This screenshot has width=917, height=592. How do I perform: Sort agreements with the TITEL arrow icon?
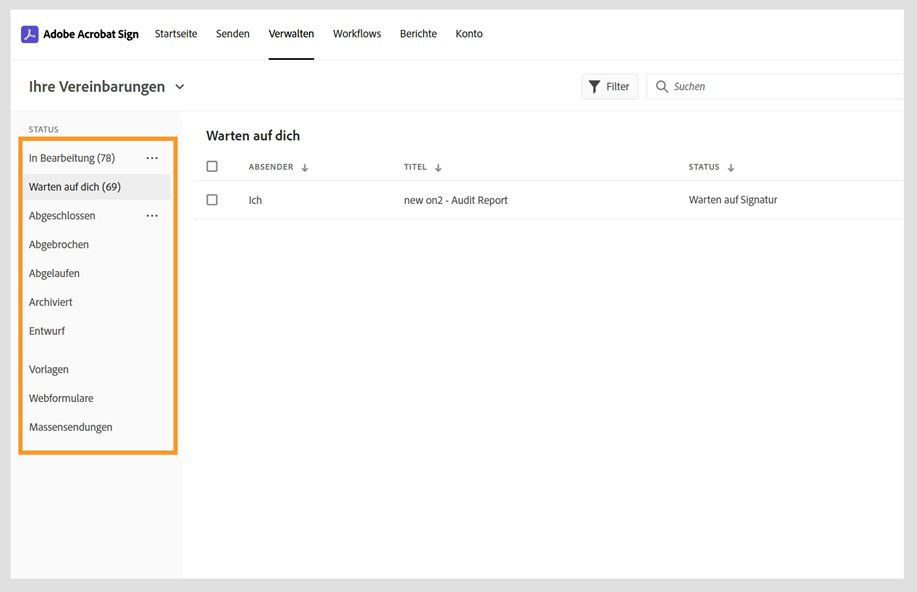[x=437, y=167]
